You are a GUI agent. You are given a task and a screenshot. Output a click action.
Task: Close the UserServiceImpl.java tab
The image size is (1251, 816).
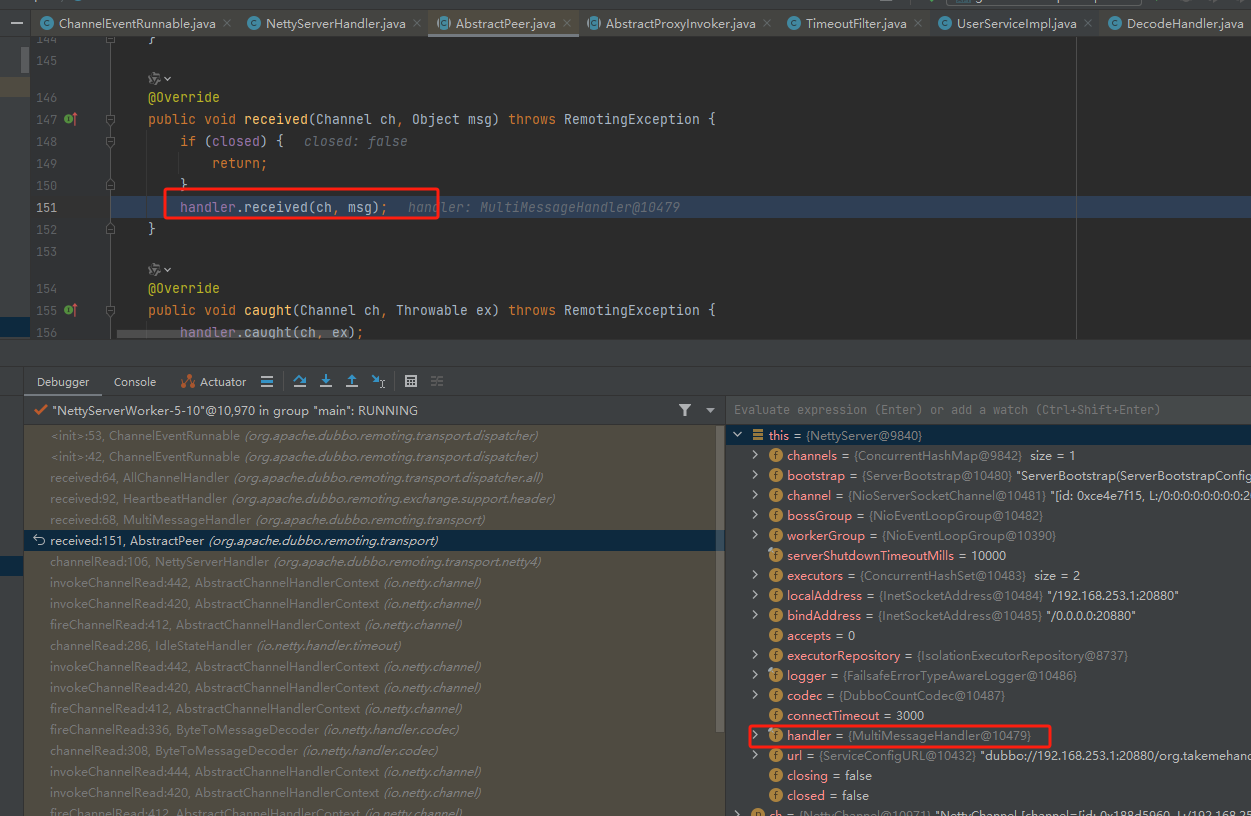pos(1088,23)
